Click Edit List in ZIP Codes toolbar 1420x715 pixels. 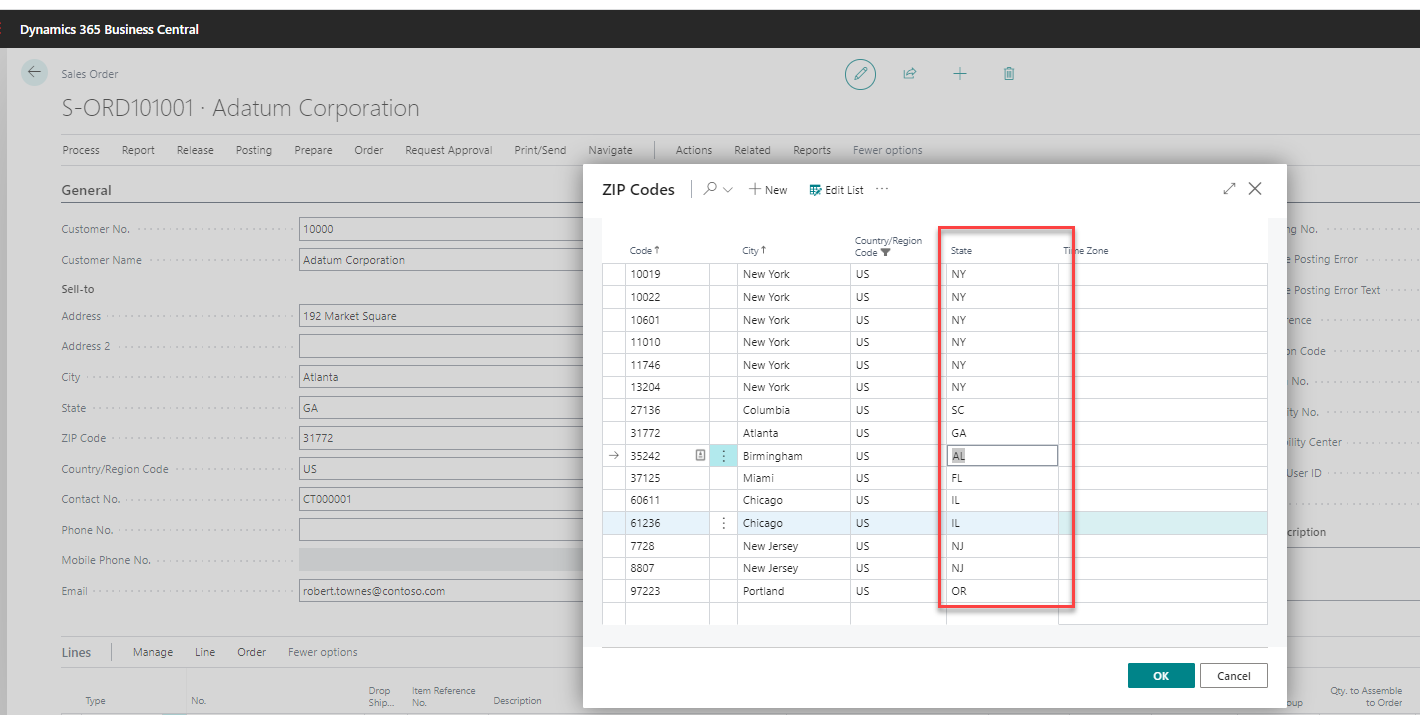836,190
